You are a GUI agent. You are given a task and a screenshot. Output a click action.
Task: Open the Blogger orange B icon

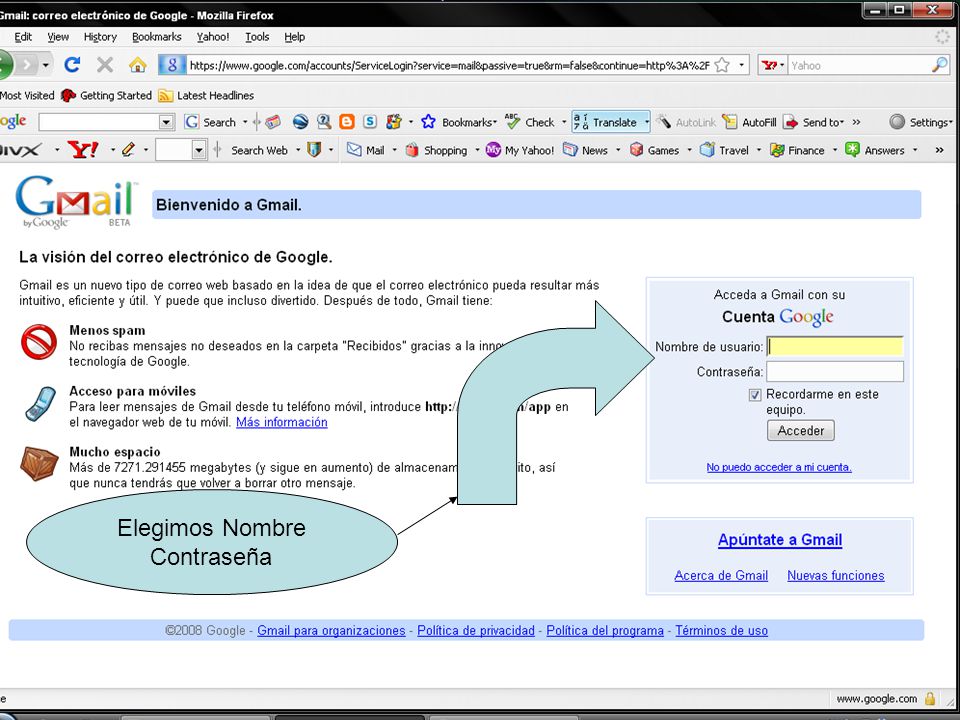(x=347, y=122)
